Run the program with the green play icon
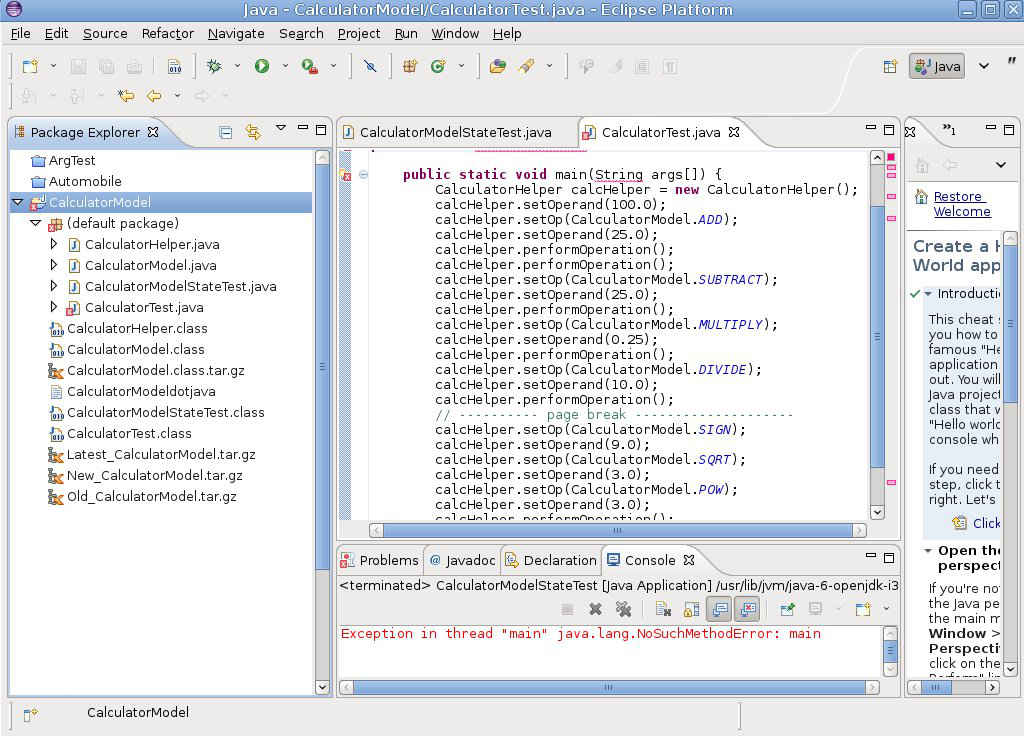 click(262, 66)
